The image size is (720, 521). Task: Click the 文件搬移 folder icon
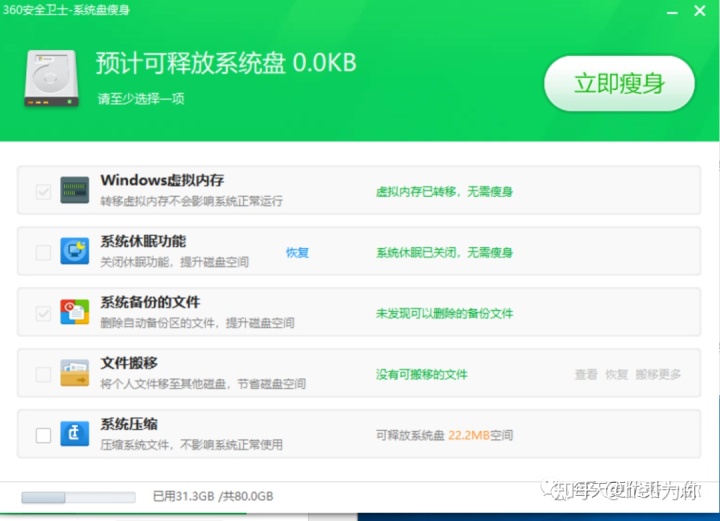[x=74, y=373]
